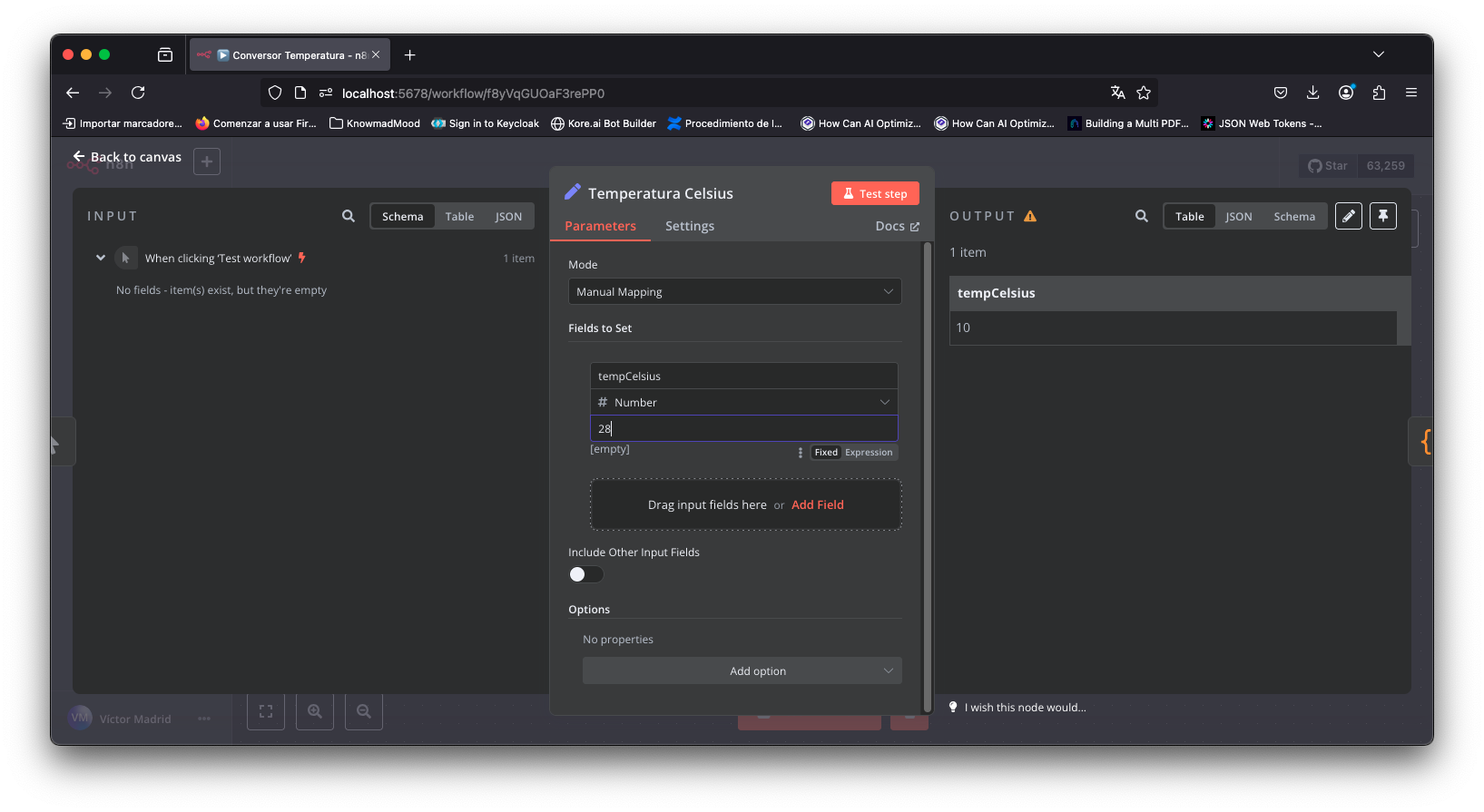Open the Mode Manual Mapping dropdown

734,291
